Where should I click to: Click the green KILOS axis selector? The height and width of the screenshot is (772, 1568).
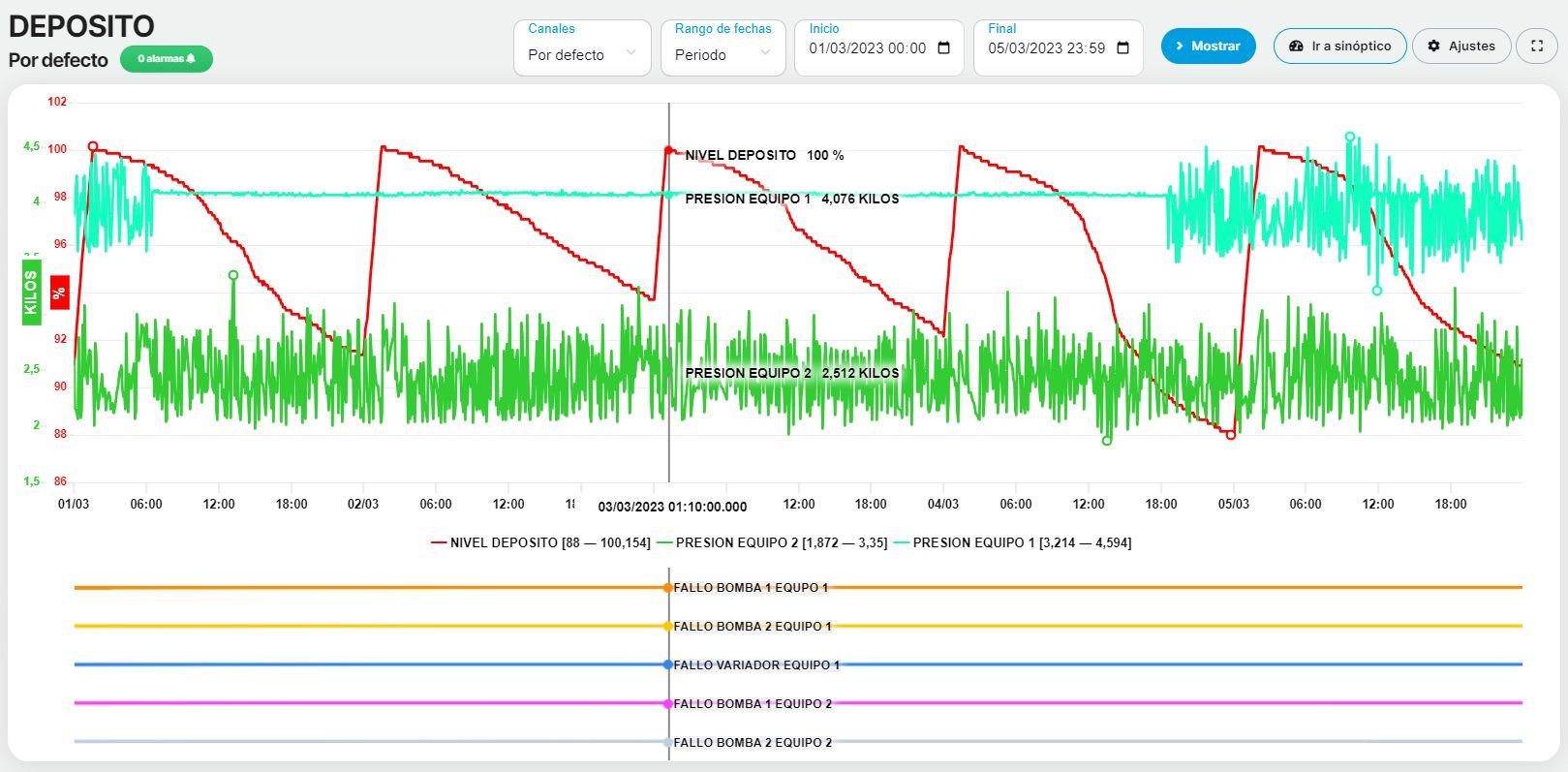click(x=32, y=293)
